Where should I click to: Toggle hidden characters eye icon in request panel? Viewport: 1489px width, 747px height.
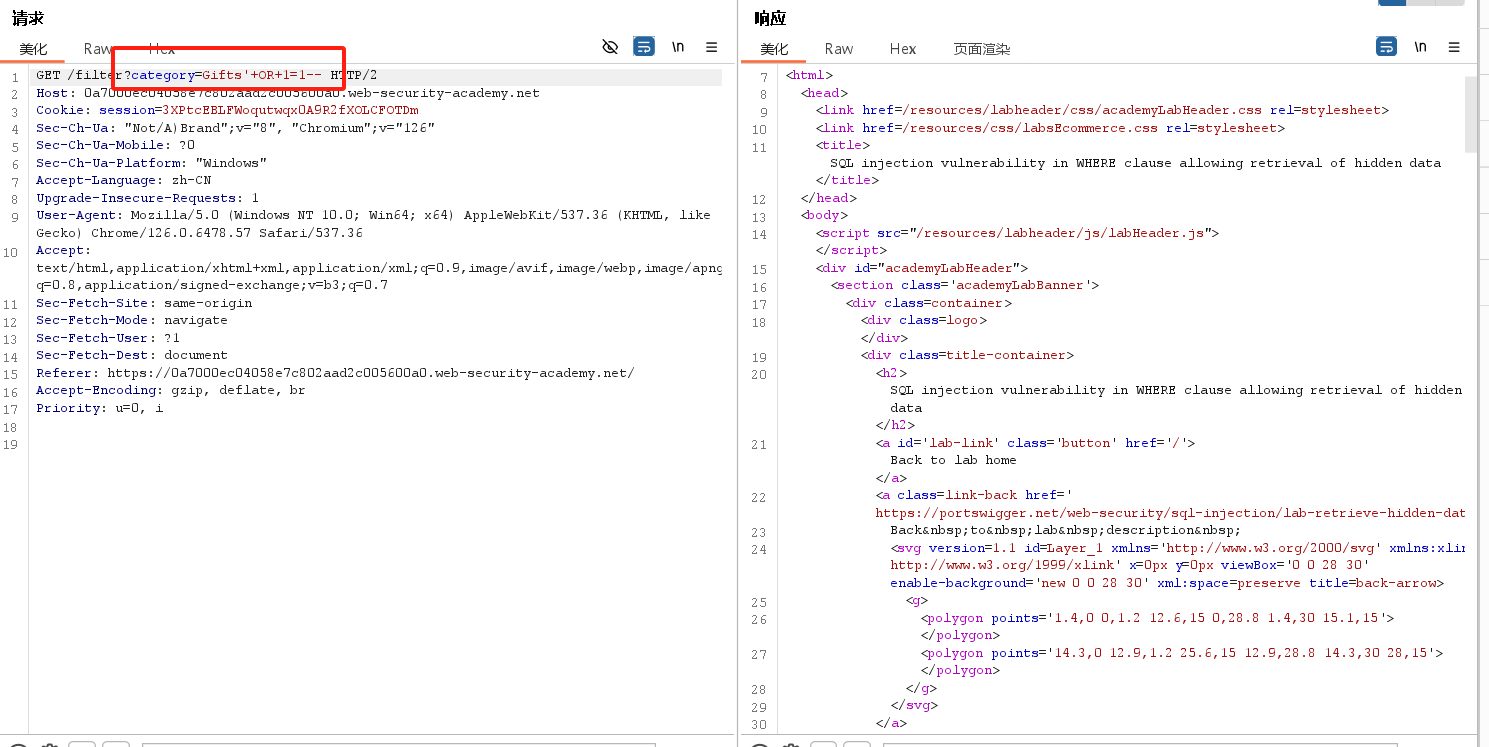point(610,47)
